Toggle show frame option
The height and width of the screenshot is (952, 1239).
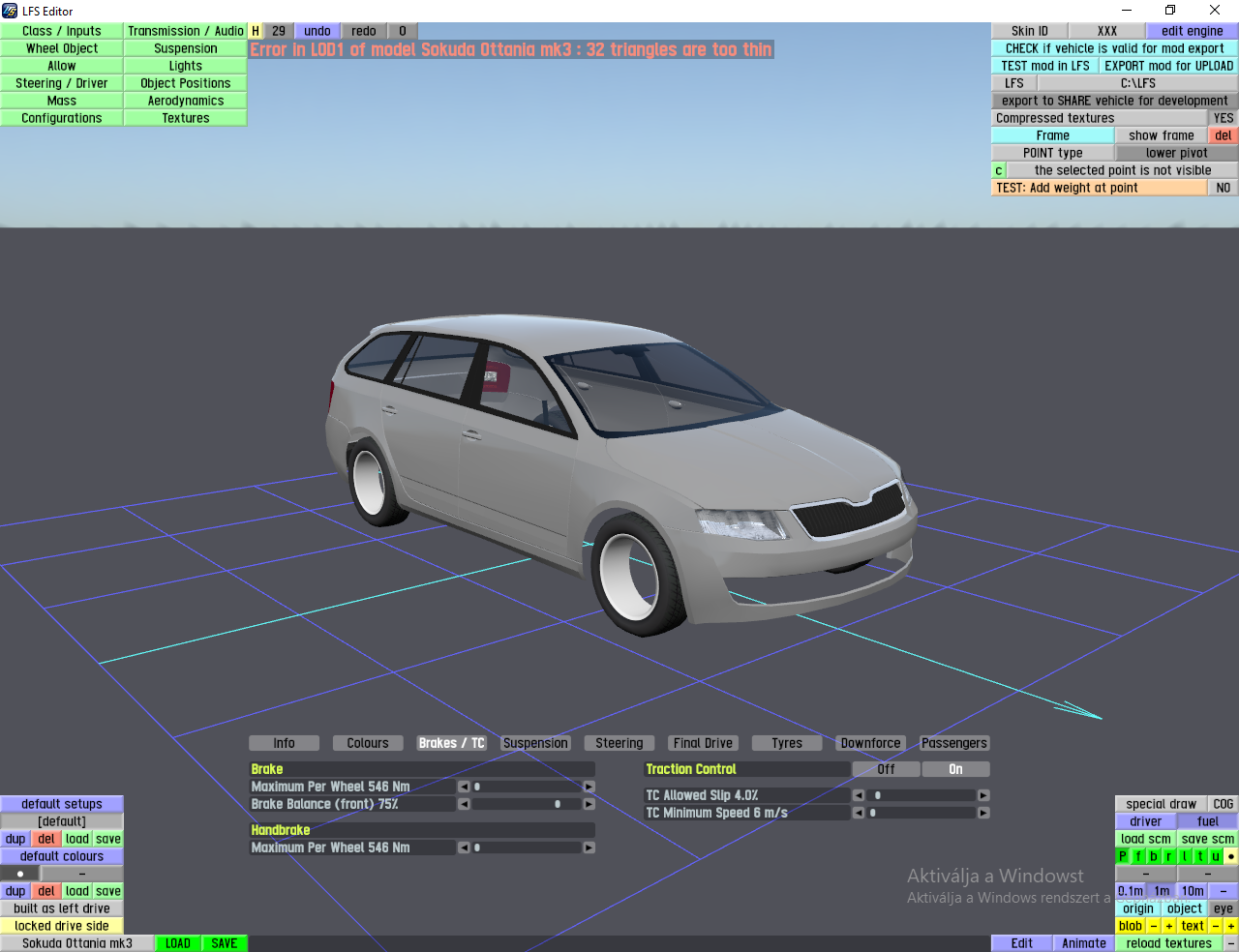pyautogui.click(x=1162, y=135)
